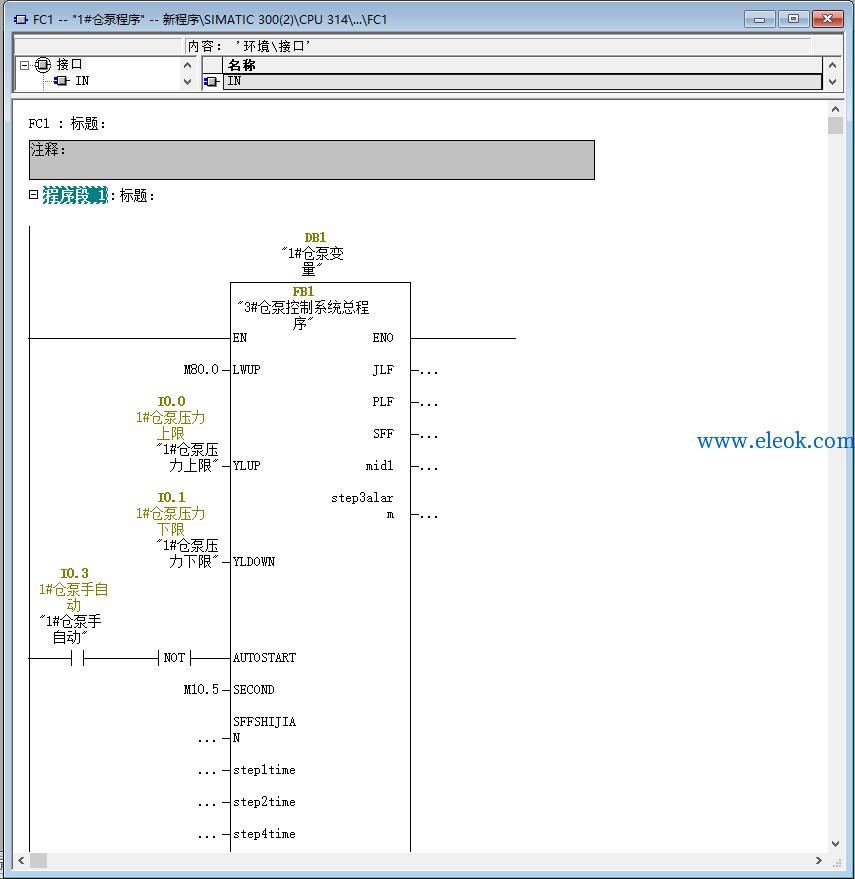Viewport: 855px width, 879px height.
Task: Click the 名称 column header
Action: coord(523,65)
